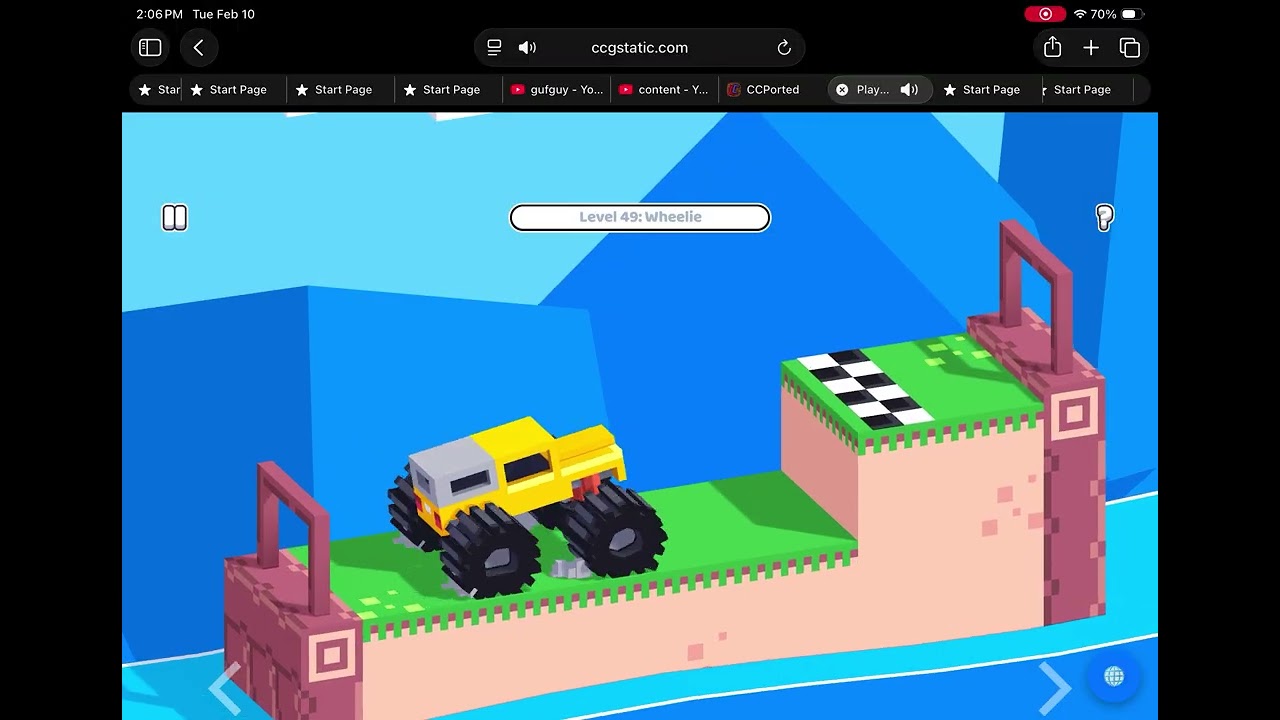Select the active Play tab title
The width and height of the screenshot is (1280, 720).
(872, 90)
